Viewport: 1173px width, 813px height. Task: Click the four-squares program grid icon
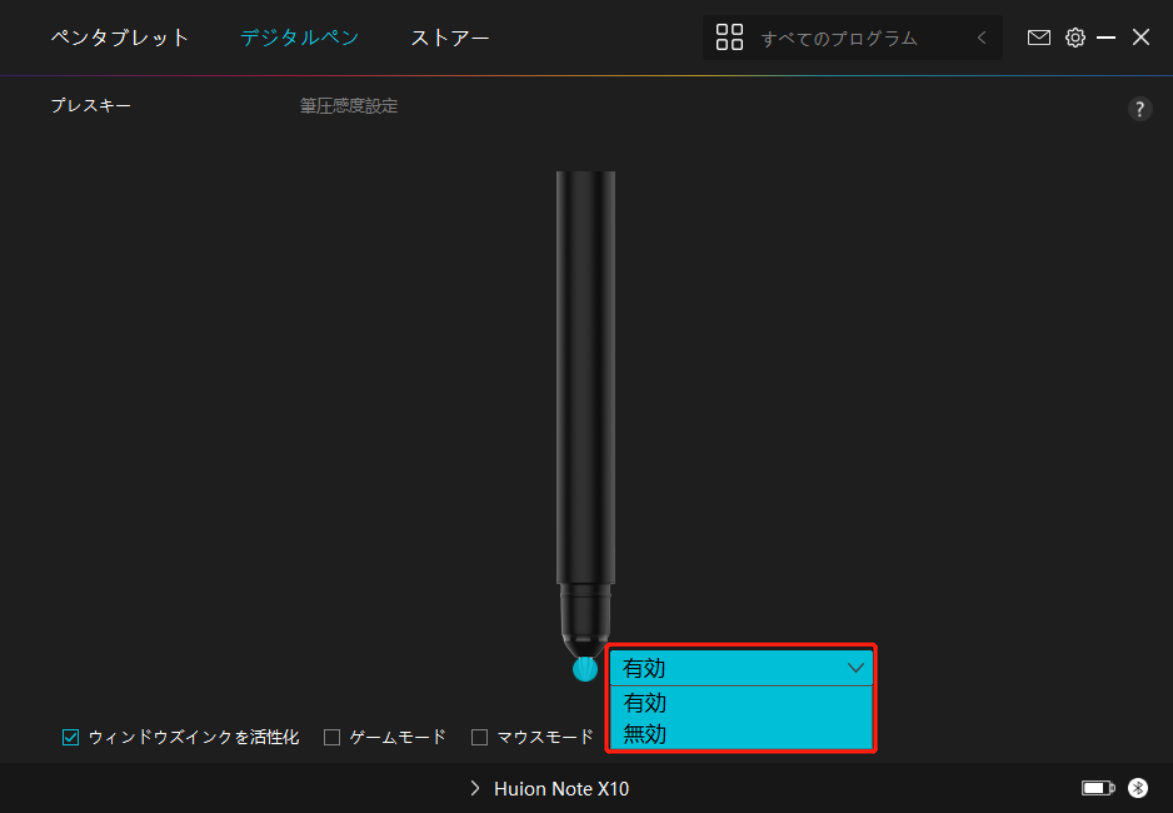[x=729, y=38]
